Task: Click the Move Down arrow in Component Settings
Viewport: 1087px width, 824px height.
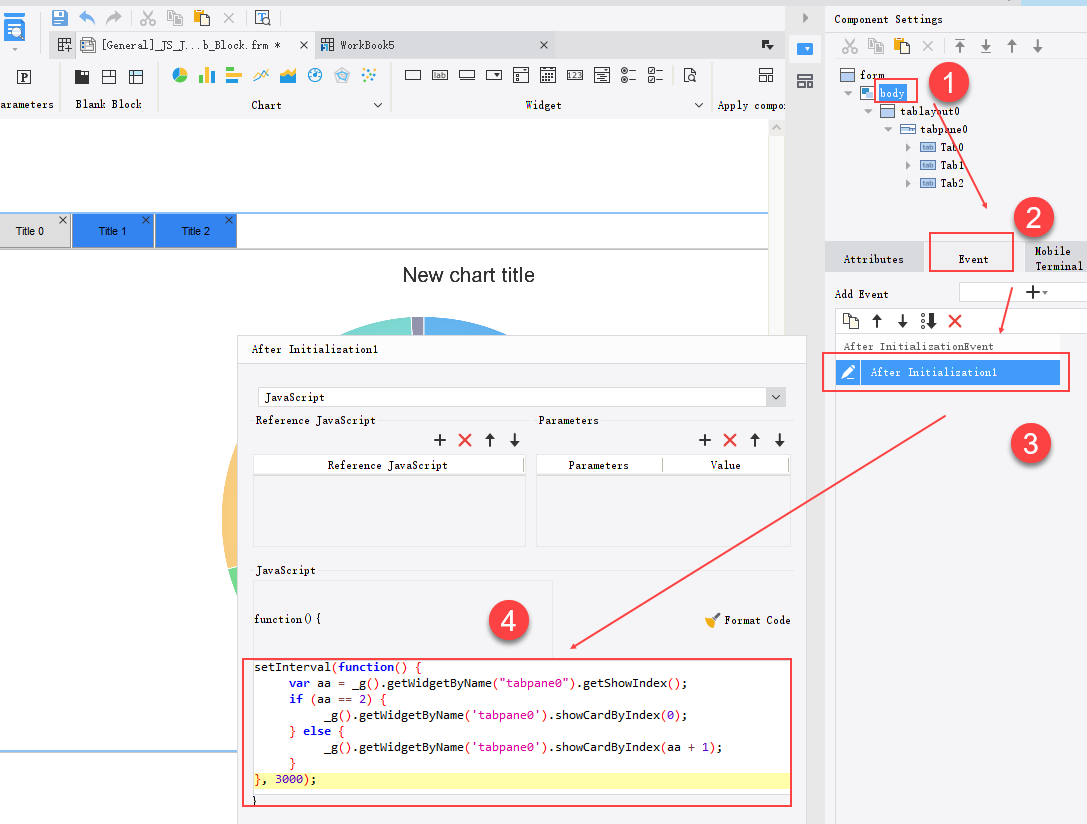Action: 1038,46
